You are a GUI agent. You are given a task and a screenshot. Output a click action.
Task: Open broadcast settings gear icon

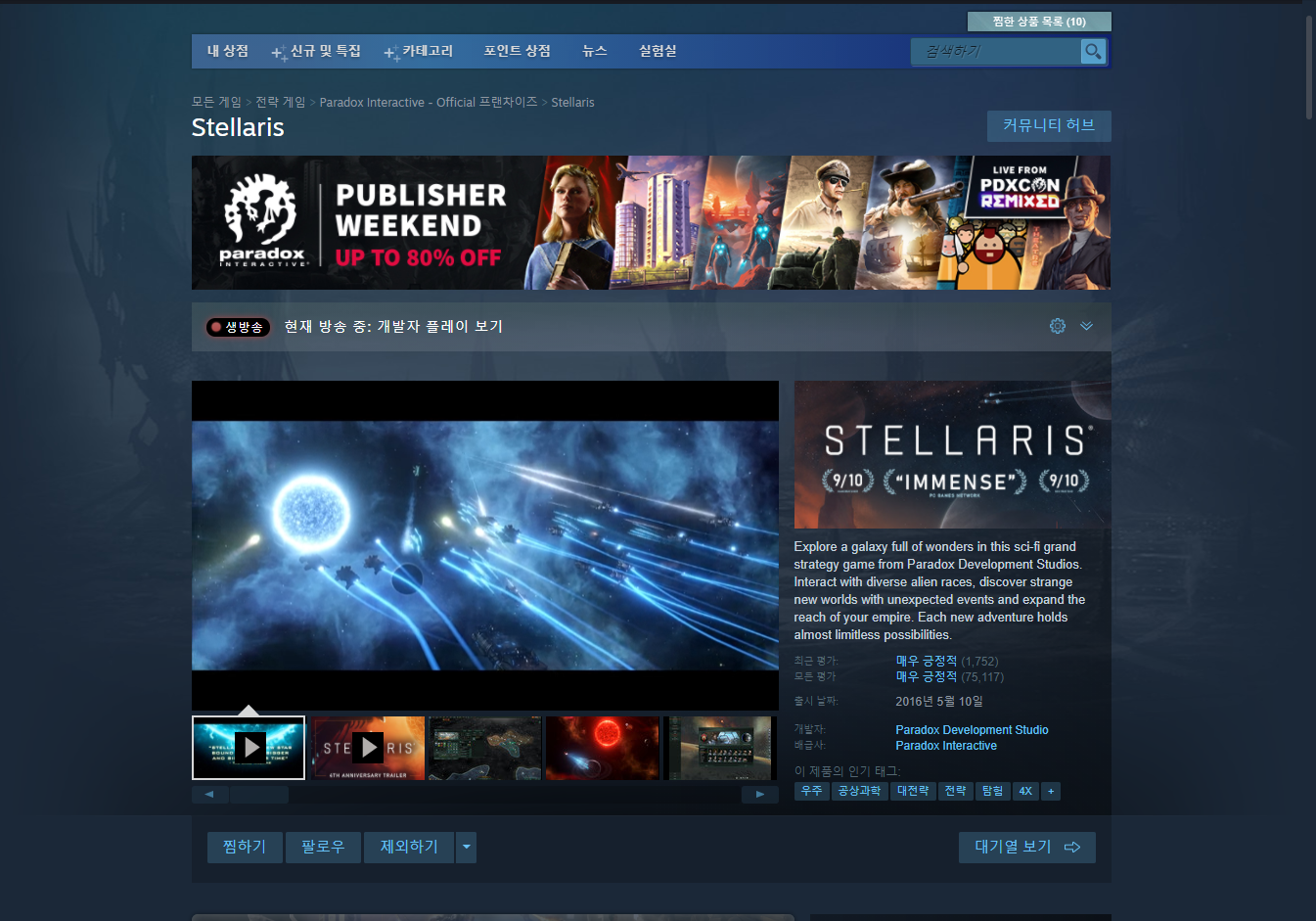pyautogui.click(x=1058, y=326)
